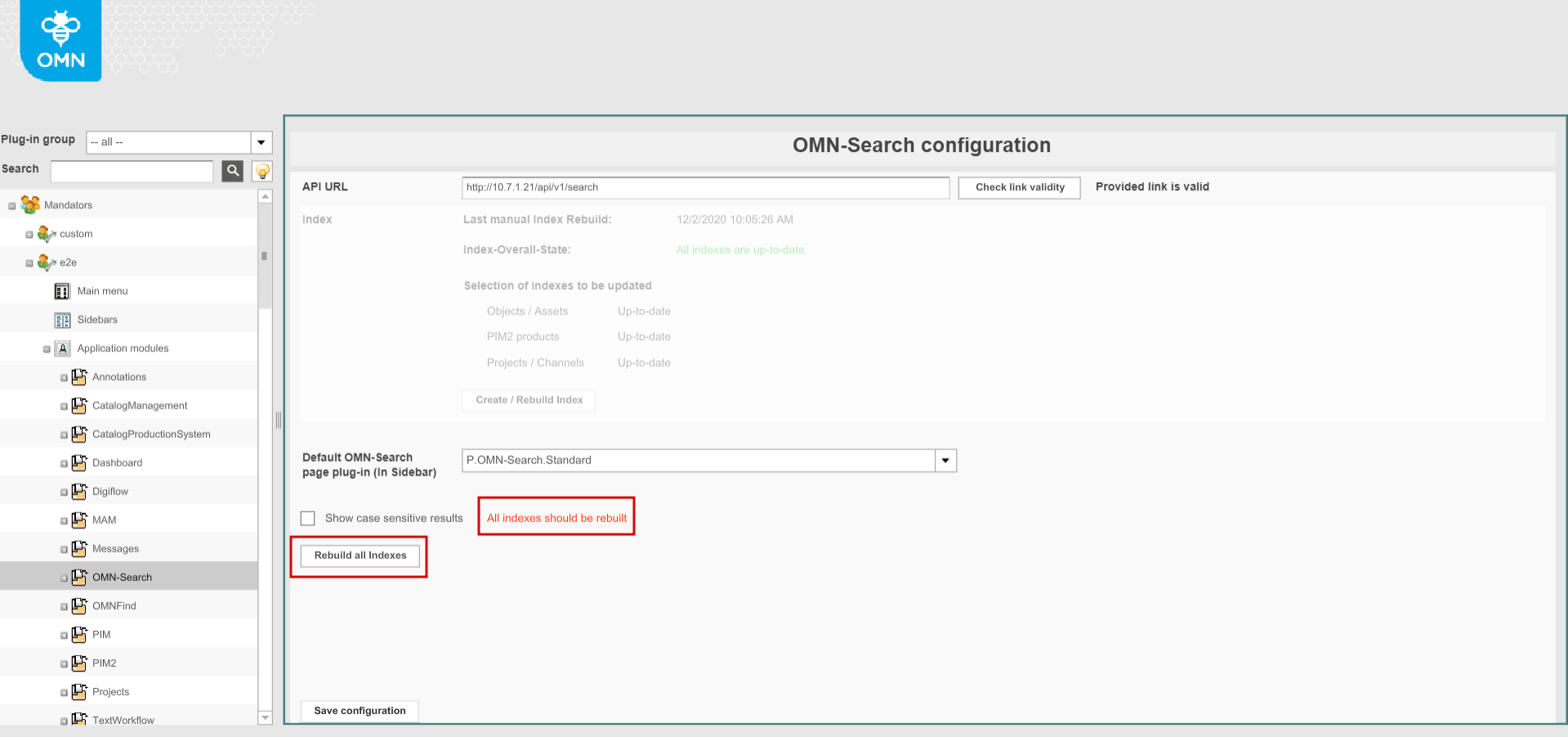Image resolution: width=1568 pixels, height=737 pixels.
Task: Open the Default OMN-Search page plug-in dropdown
Action: click(x=945, y=460)
